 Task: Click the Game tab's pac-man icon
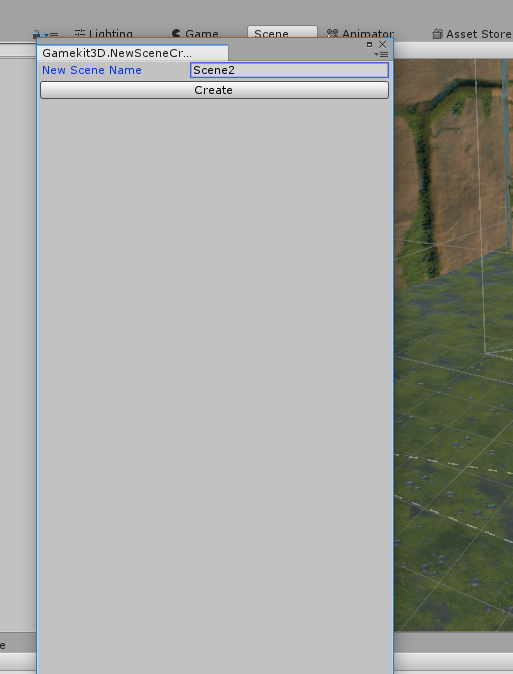(176, 33)
